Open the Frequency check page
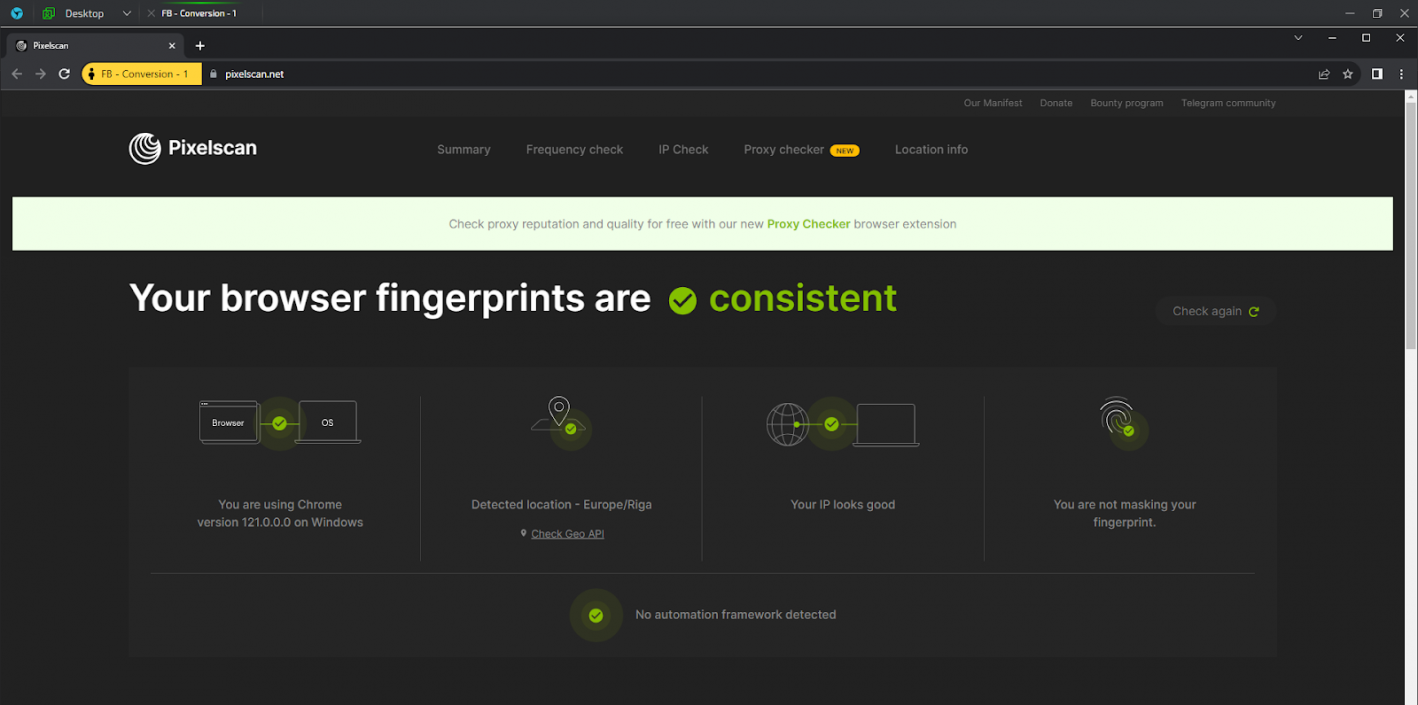The image size is (1418, 705). point(575,150)
